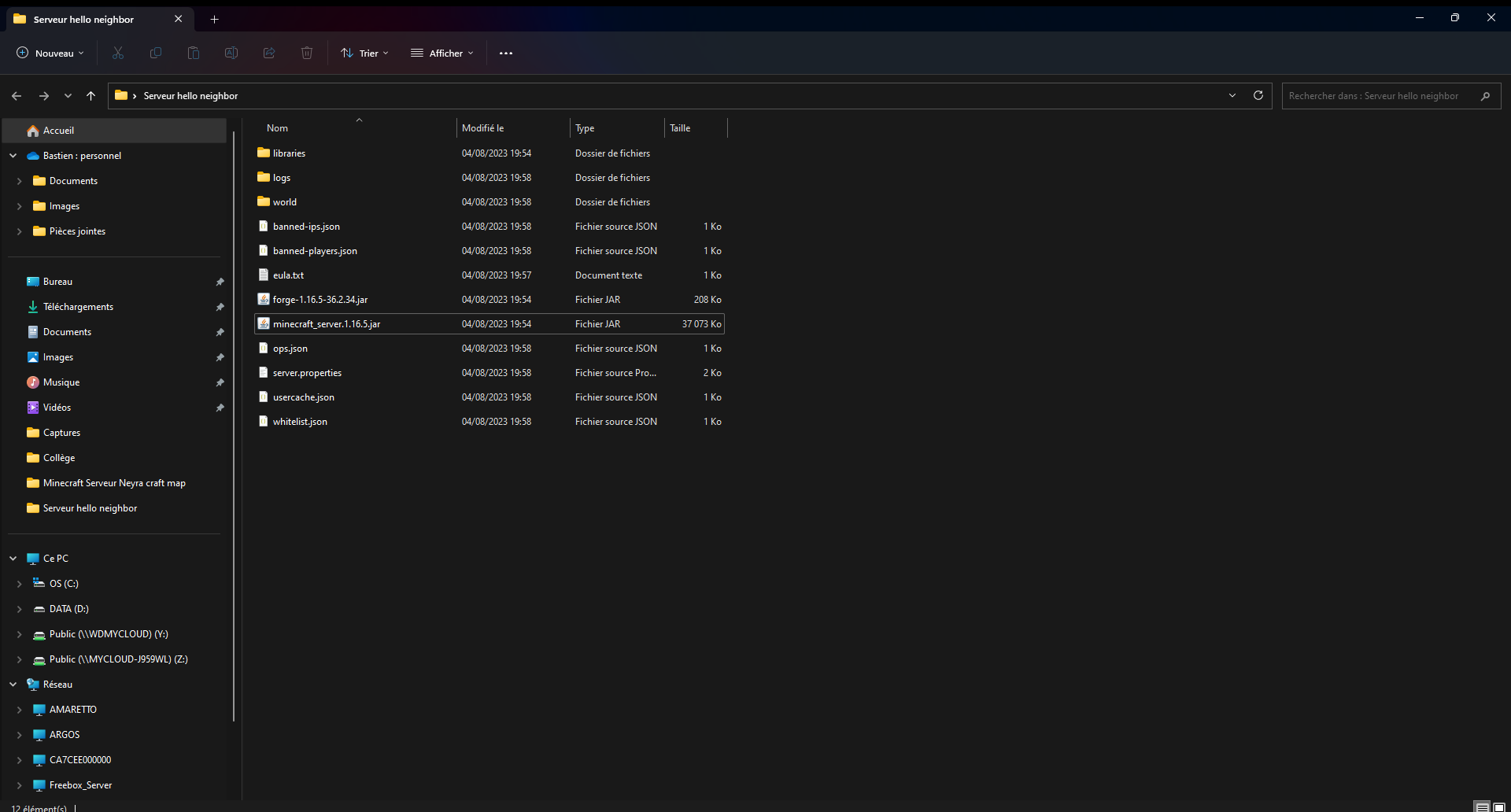Click pin icon next to Téléchargements

tap(220, 307)
